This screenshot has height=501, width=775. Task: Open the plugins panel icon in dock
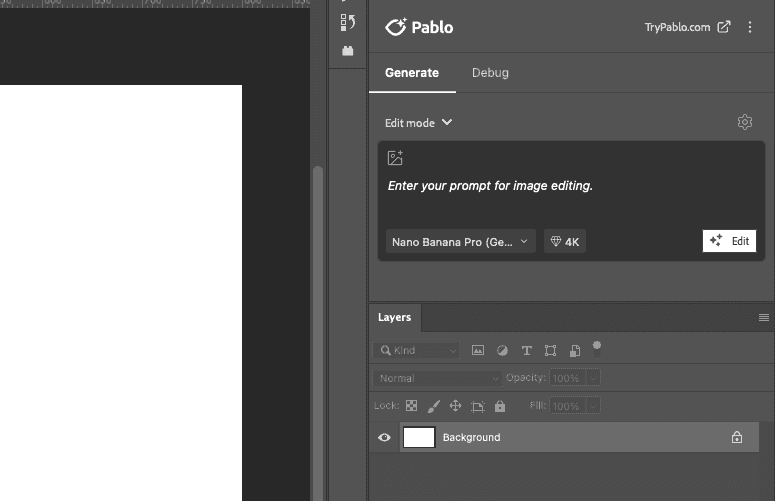click(x=348, y=50)
